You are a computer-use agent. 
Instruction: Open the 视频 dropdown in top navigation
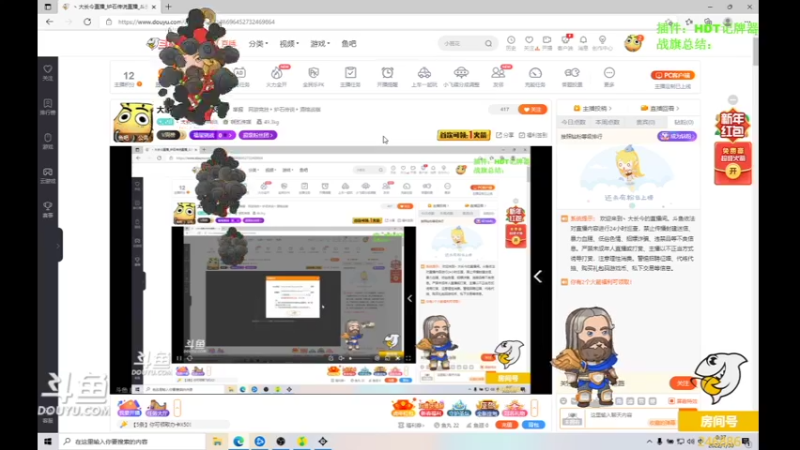pyautogui.click(x=289, y=44)
